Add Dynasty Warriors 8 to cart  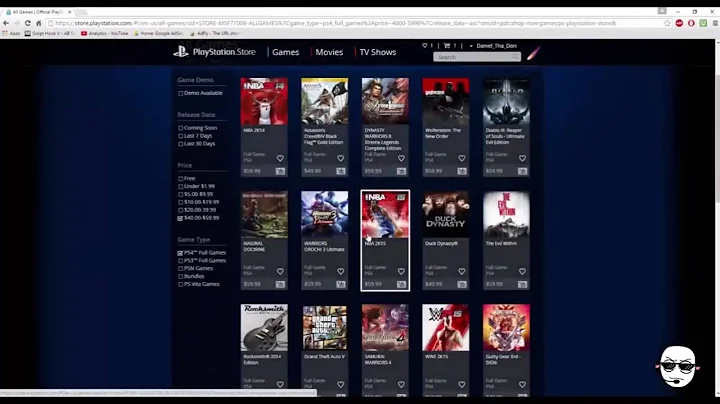[401, 171]
